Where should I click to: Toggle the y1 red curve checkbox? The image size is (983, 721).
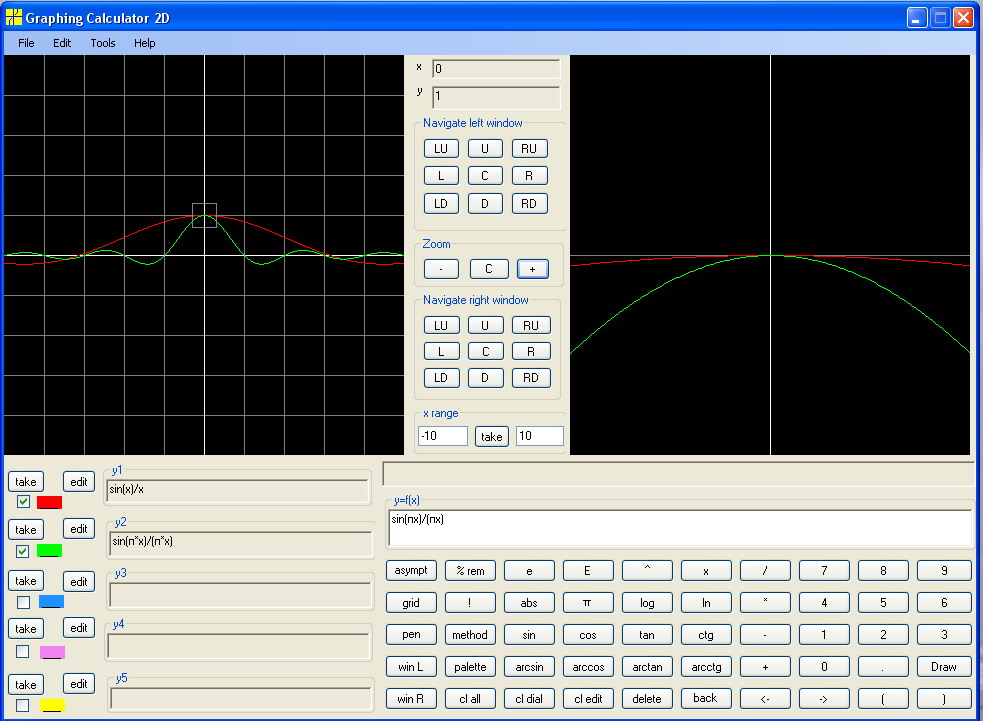[23, 502]
